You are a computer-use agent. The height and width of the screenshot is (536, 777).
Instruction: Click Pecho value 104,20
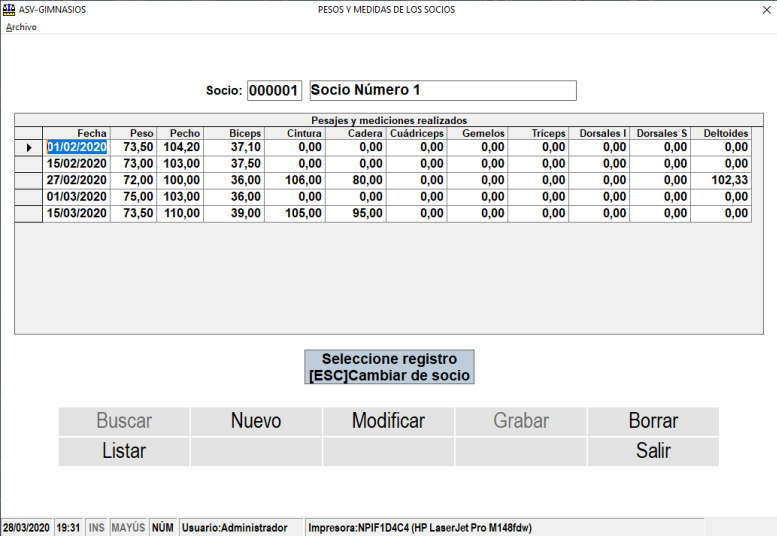(180, 148)
